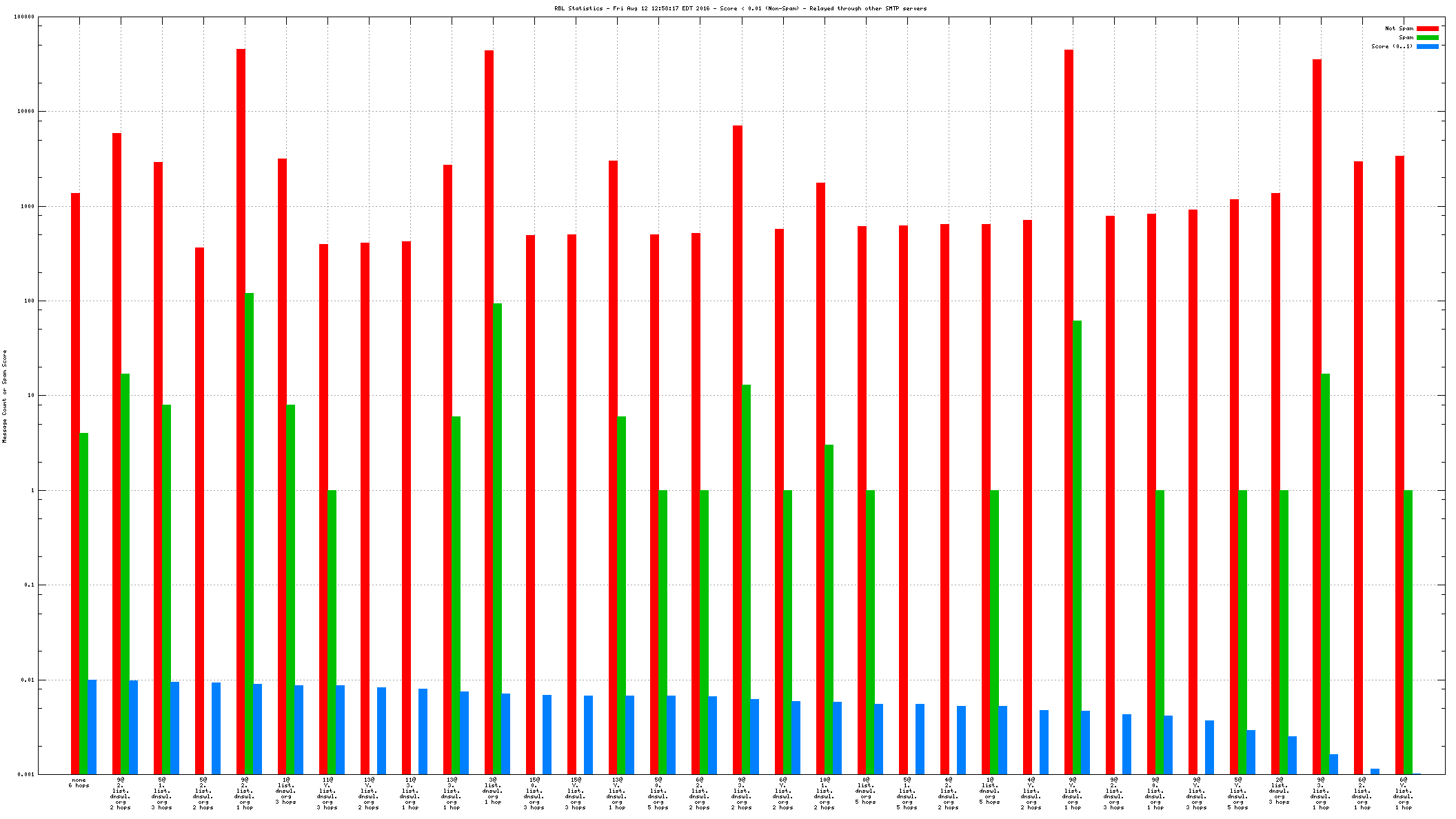The image size is (1456, 819).
Task: Click the '15@ 0.list.dnswl.org 3 hops' label
Action: [x=534, y=793]
